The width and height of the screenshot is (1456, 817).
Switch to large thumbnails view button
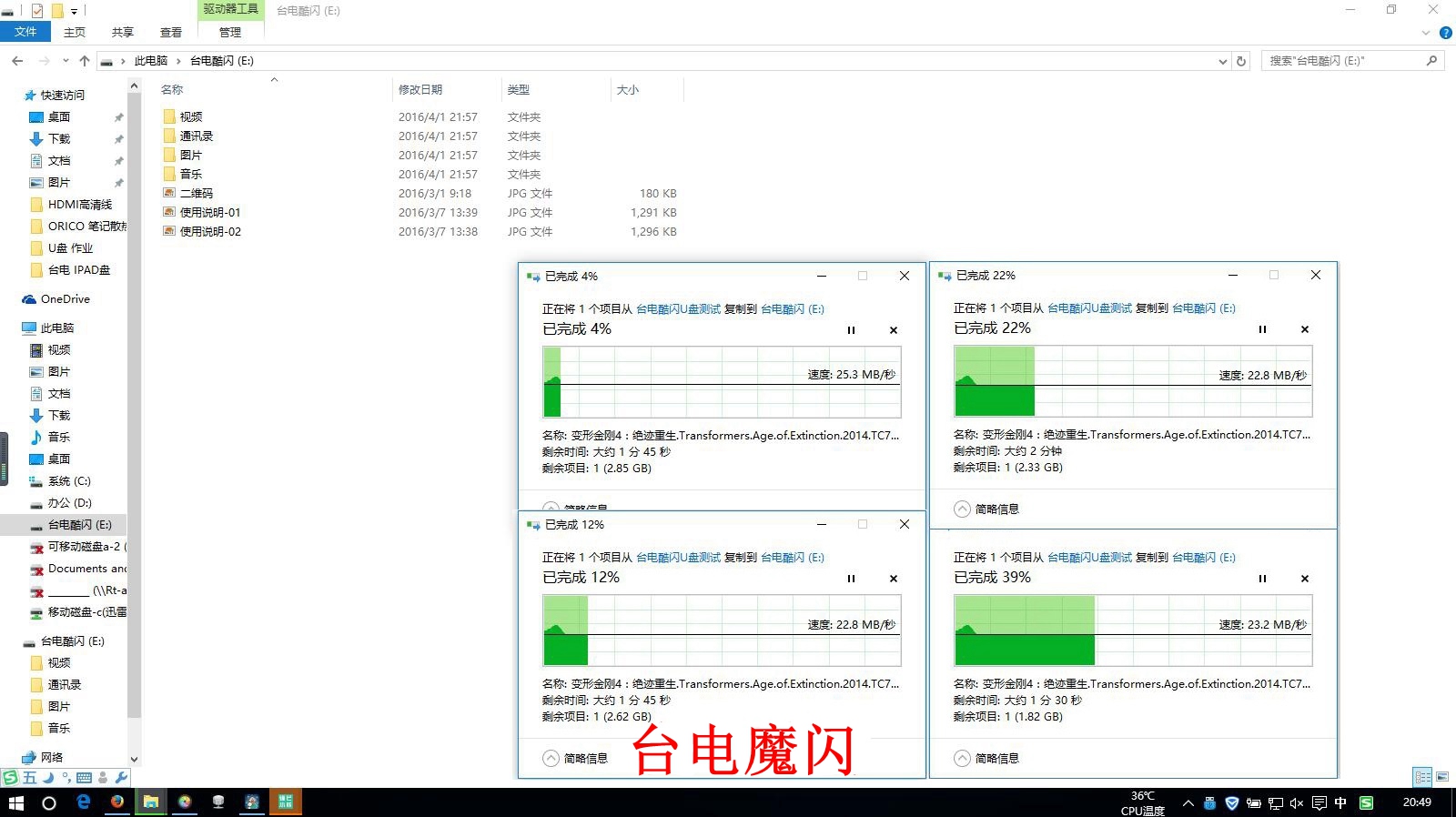point(1442,777)
